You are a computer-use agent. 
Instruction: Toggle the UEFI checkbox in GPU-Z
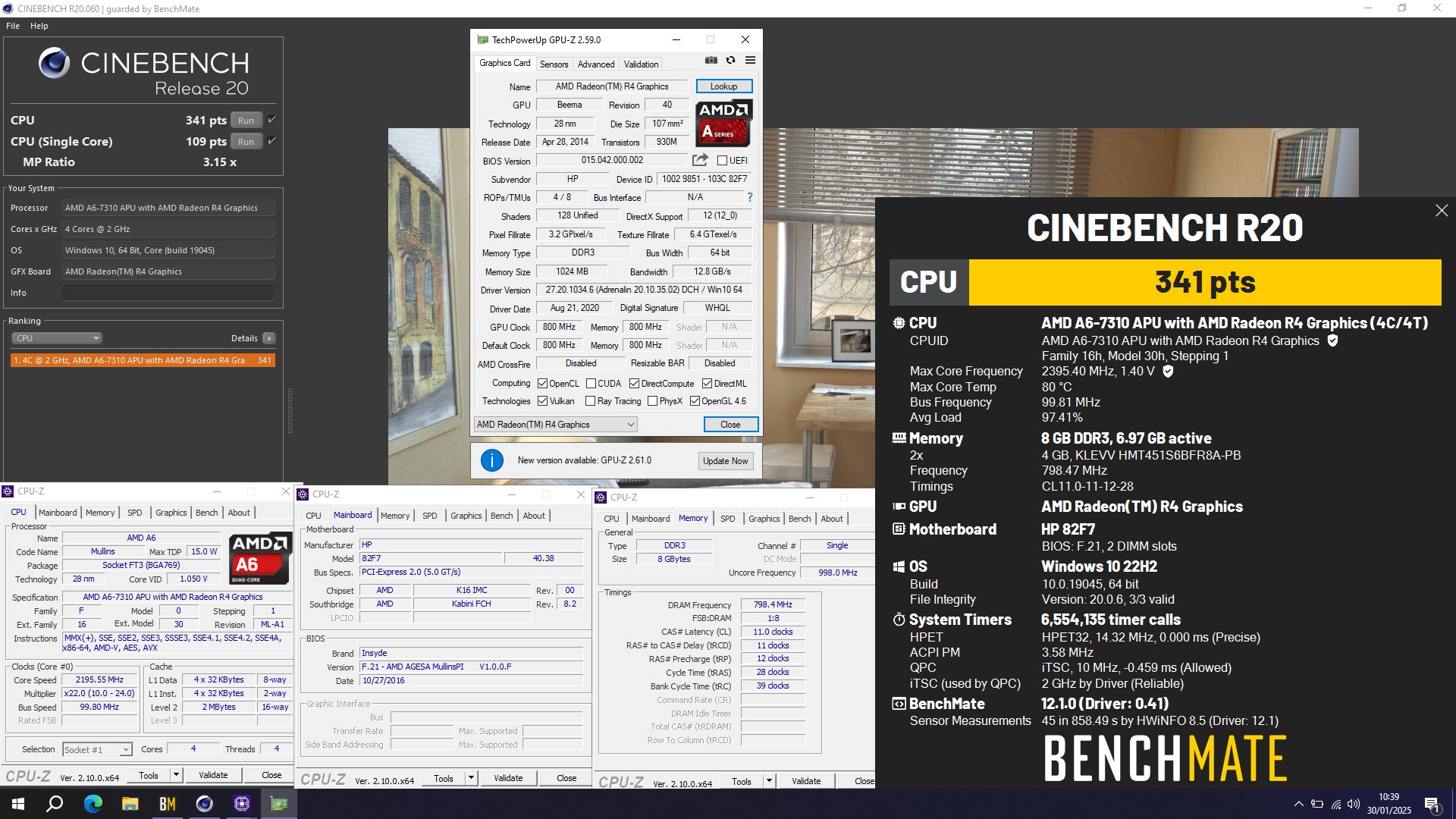click(x=722, y=160)
